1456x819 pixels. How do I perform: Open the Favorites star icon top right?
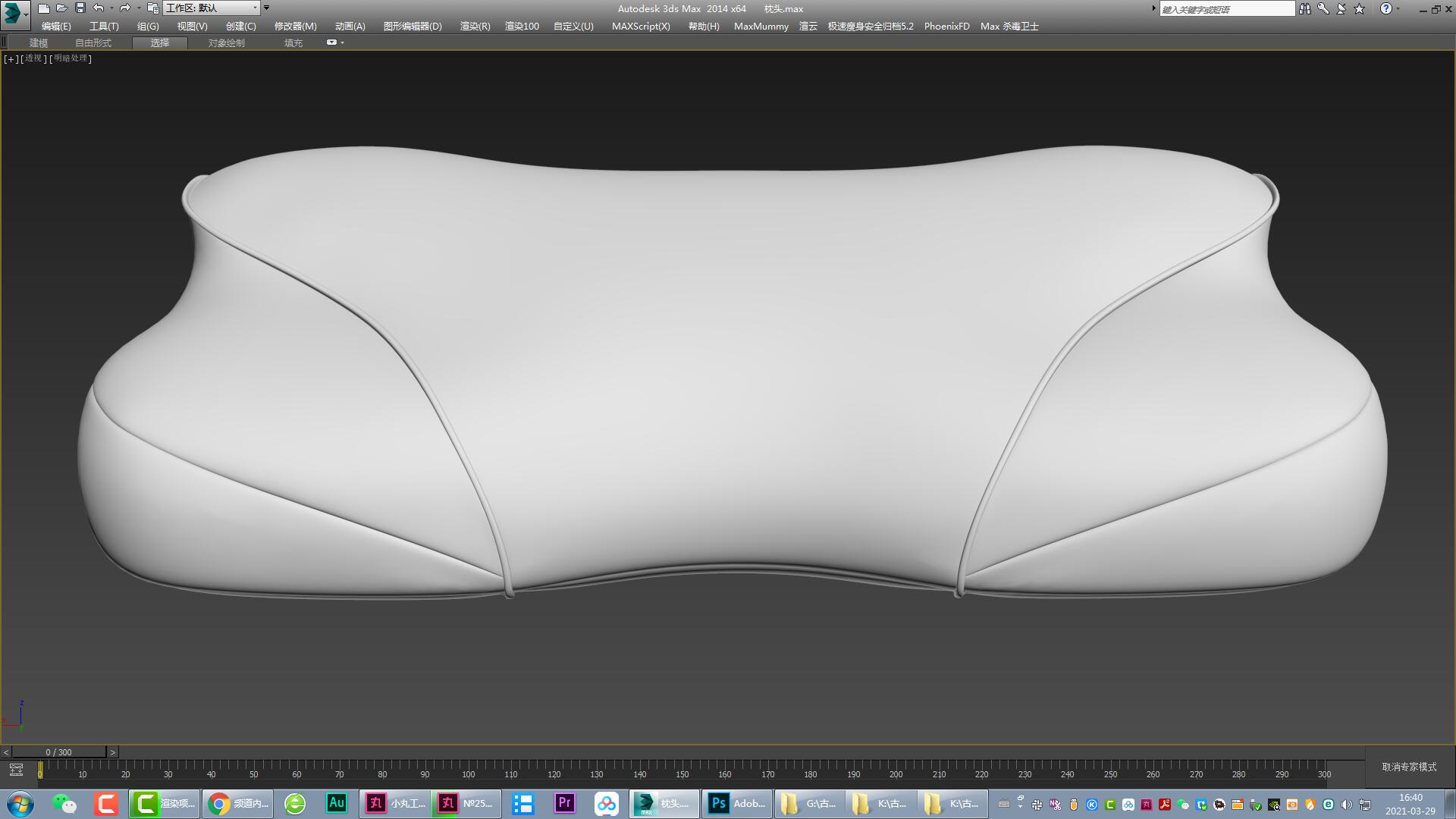point(1360,8)
